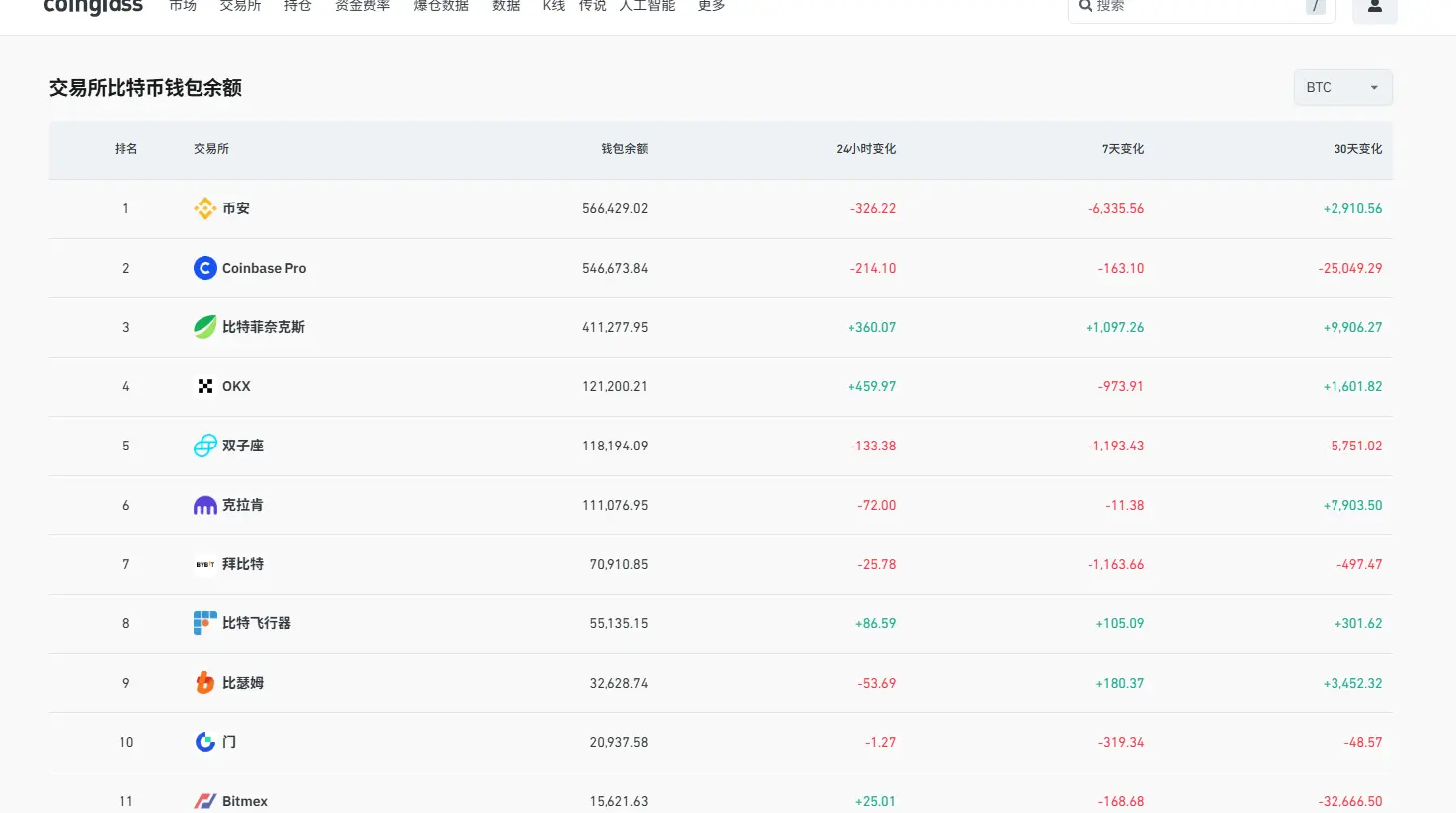Open the 克拉肯 exchange link
This screenshot has height=813, width=1456.
click(243, 505)
